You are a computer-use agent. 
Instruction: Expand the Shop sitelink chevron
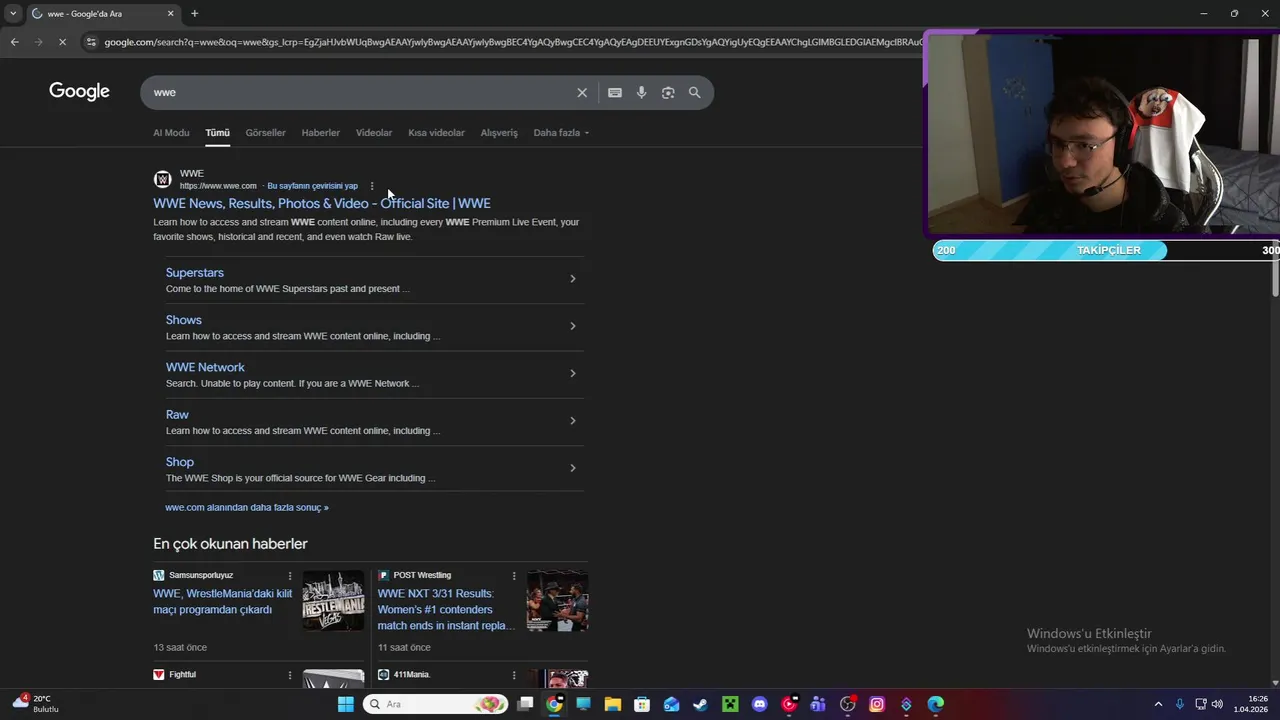573,468
